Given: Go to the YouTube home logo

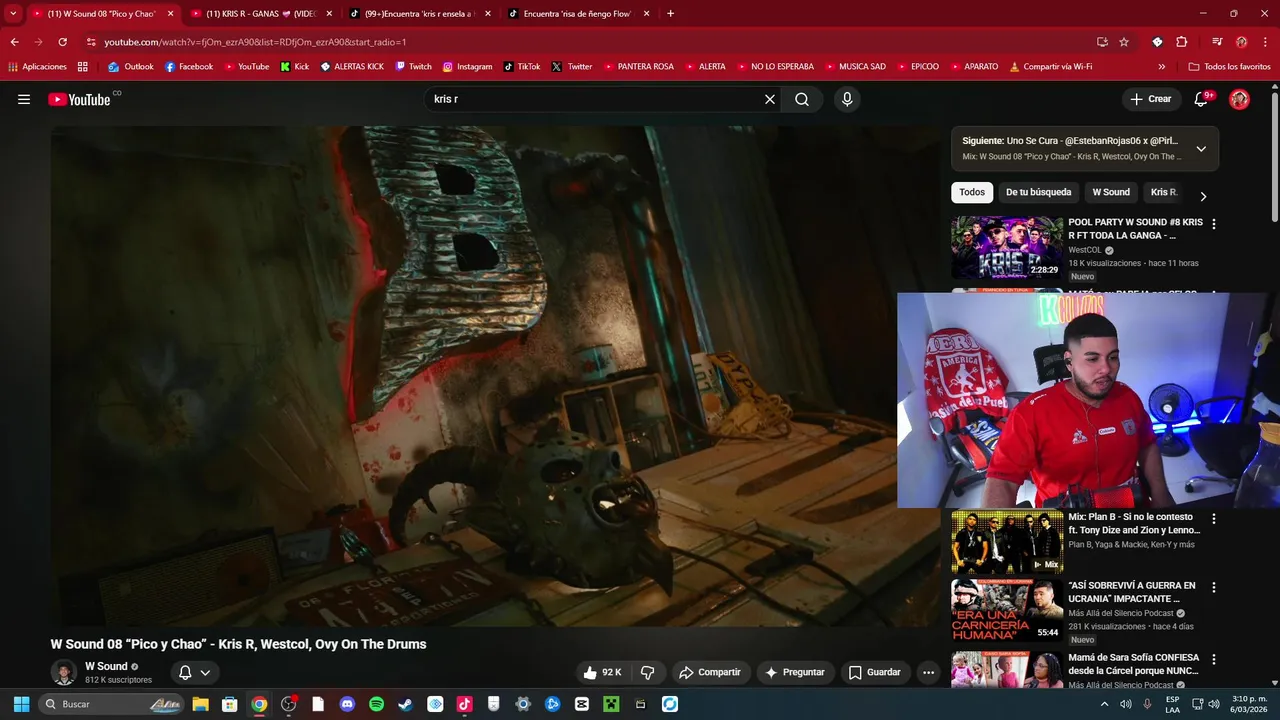Looking at the screenshot, I should pos(79,99).
